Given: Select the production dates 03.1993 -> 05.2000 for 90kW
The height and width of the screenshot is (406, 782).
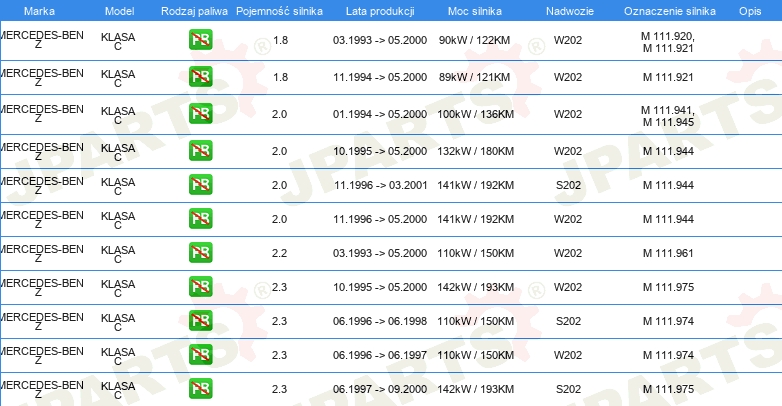Looking at the screenshot, I should pyautogui.click(x=380, y=40).
